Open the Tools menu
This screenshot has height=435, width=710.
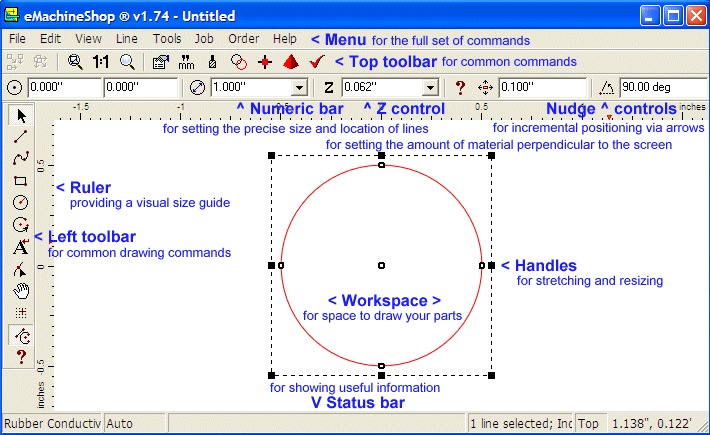click(167, 39)
